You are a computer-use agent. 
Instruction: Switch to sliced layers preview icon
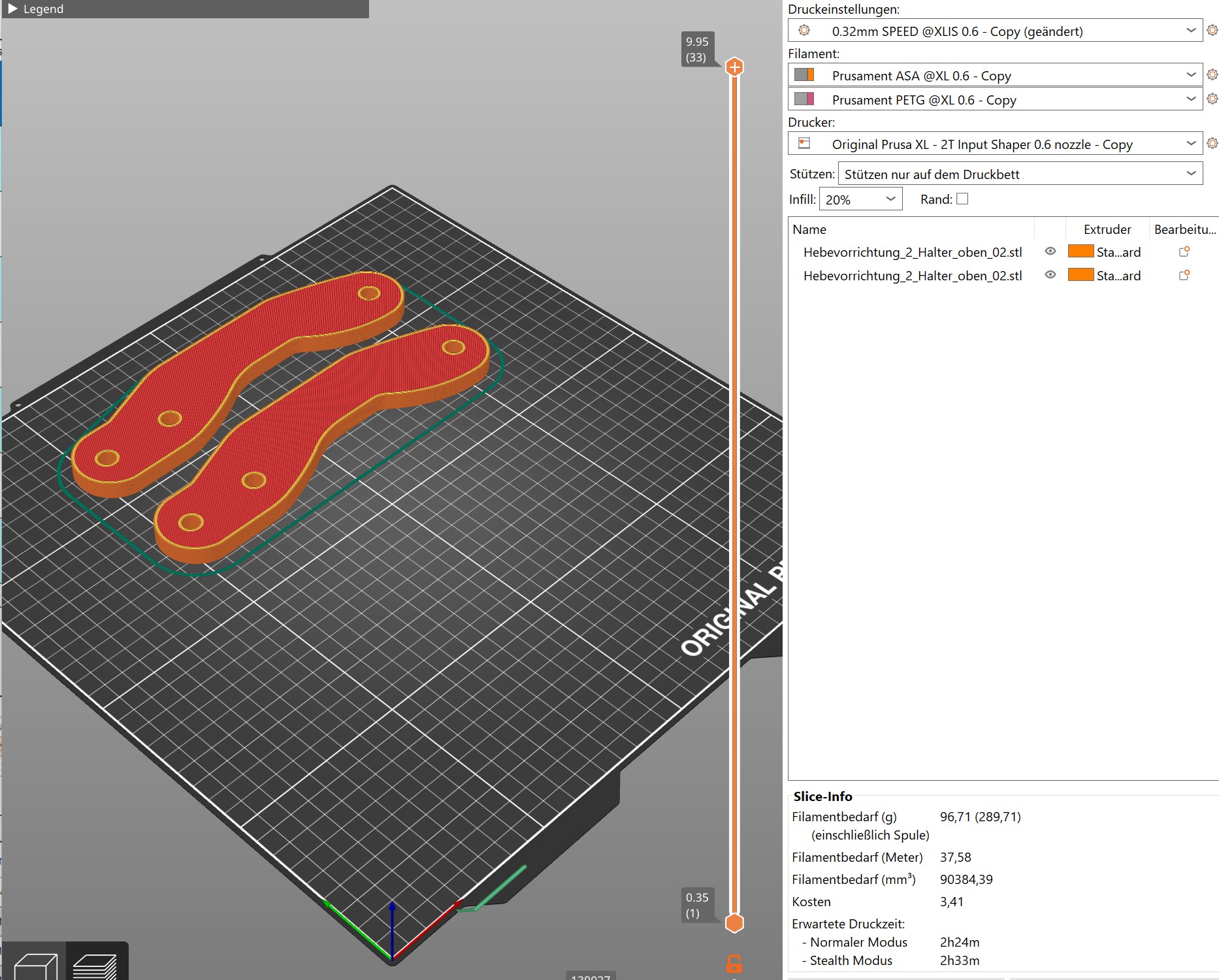coord(97,964)
